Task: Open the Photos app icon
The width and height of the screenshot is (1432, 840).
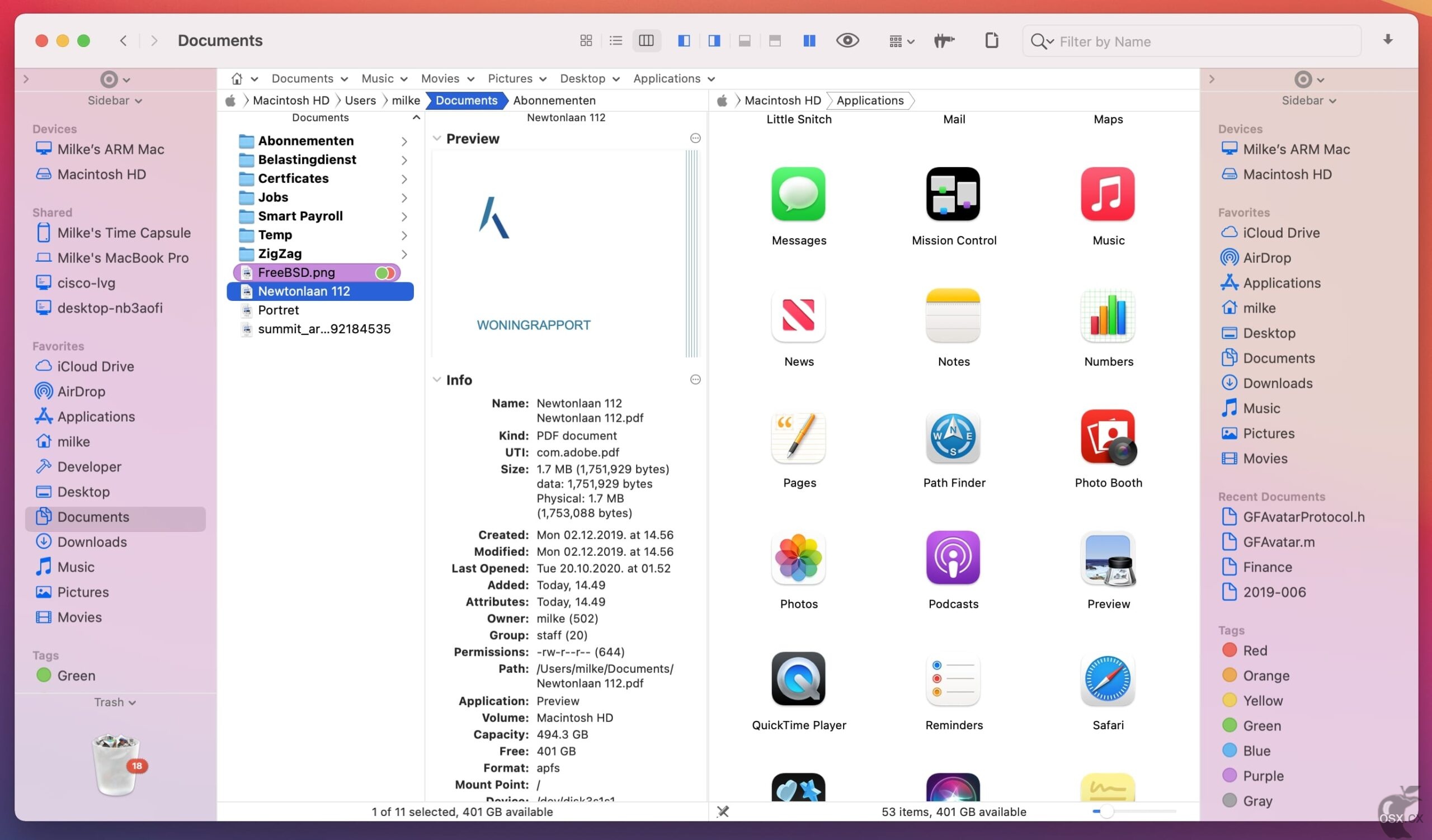Action: pyautogui.click(x=798, y=558)
